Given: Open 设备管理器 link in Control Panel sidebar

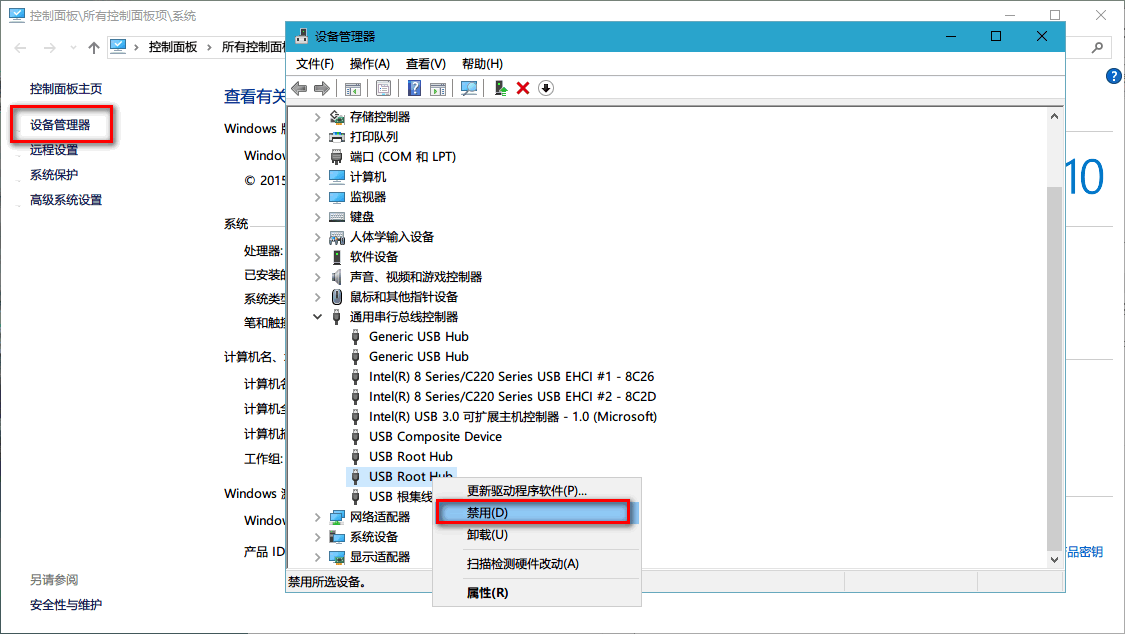Looking at the screenshot, I should [x=60, y=125].
